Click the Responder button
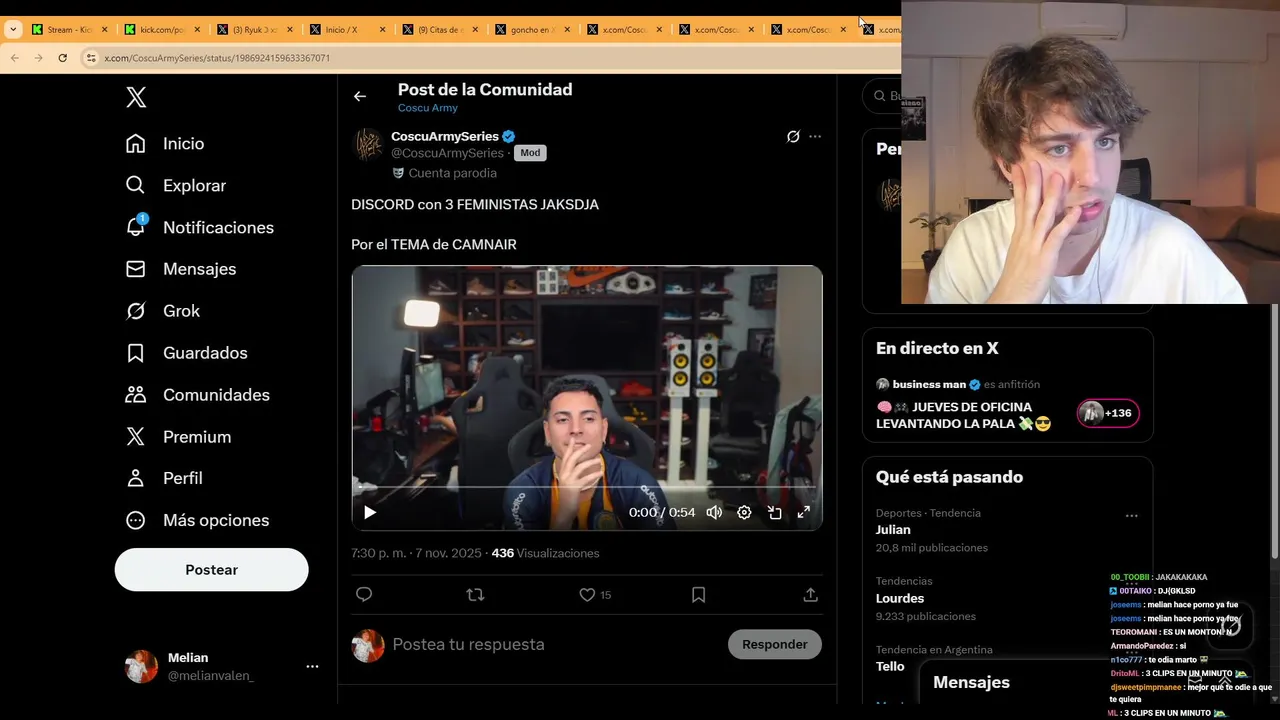Image resolution: width=1280 pixels, height=720 pixels. (x=775, y=644)
